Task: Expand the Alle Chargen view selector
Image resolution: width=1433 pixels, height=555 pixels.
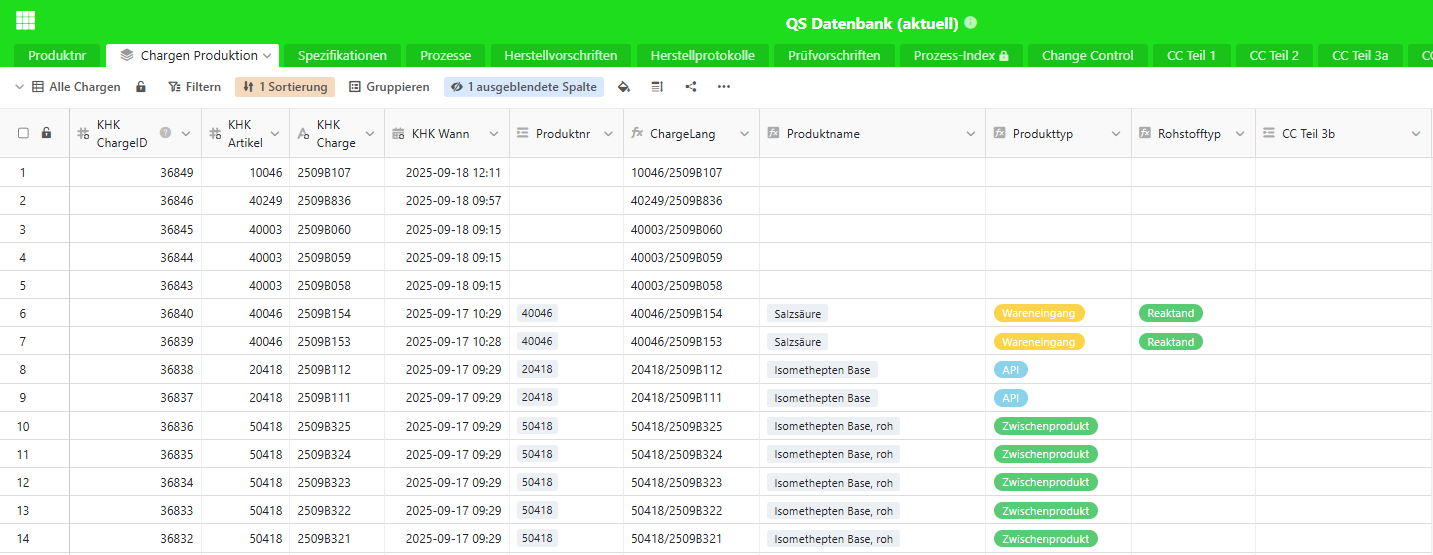Action: (x=20, y=87)
